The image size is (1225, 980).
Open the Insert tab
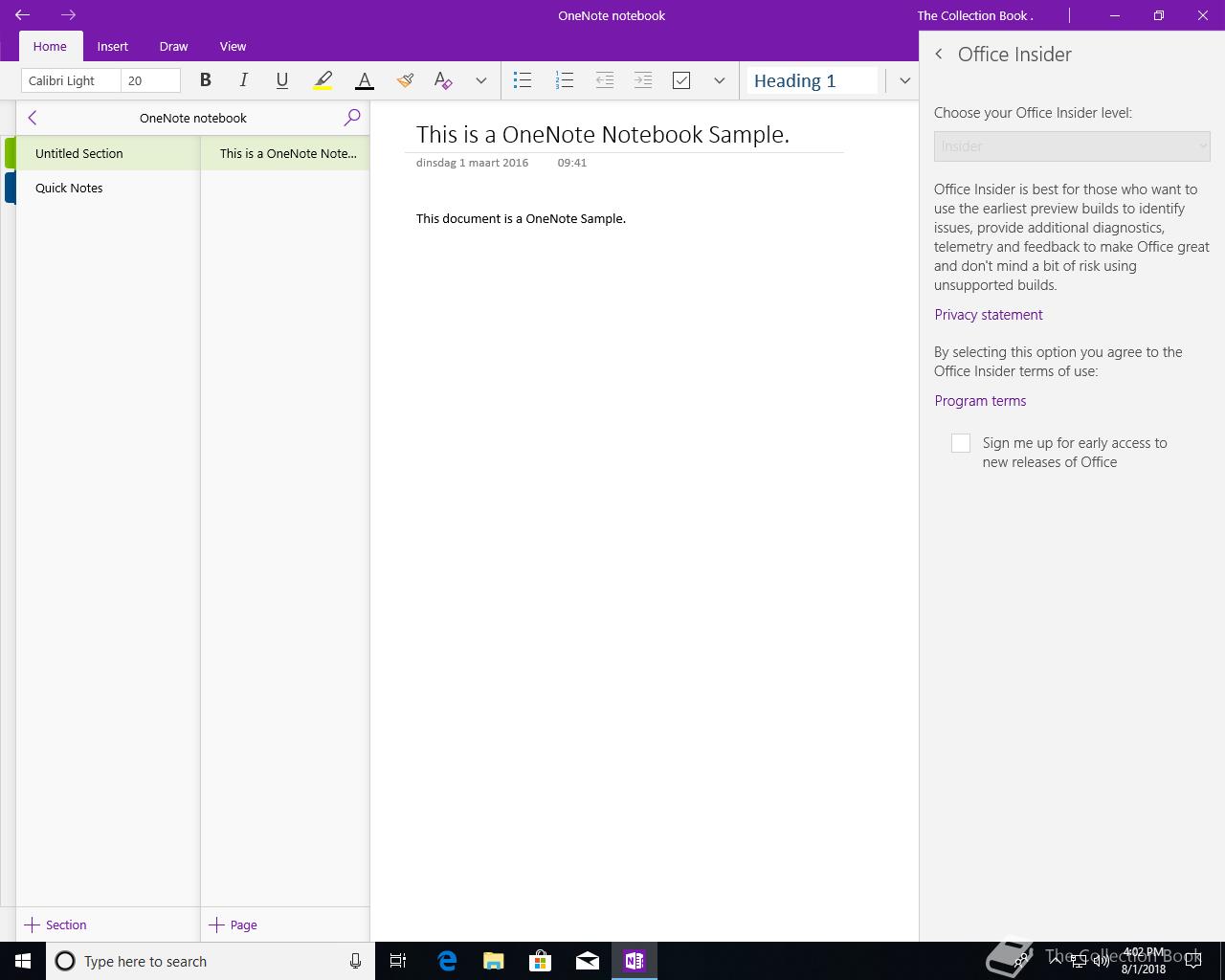click(x=113, y=46)
